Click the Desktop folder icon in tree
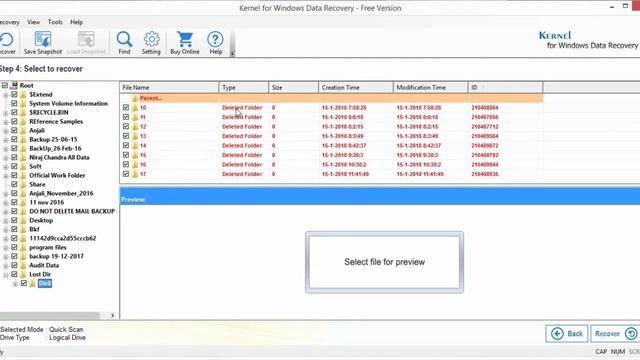 click(23, 220)
